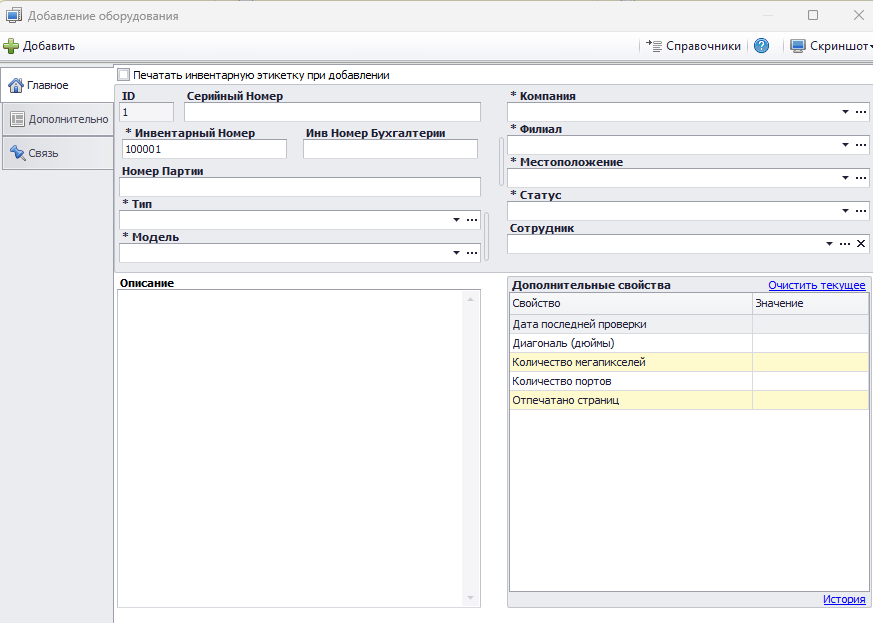This screenshot has width=873, height=623.
Task: Expand the Тип dropdown arrow
Action: pyautogui.click(x=456, y=220)
